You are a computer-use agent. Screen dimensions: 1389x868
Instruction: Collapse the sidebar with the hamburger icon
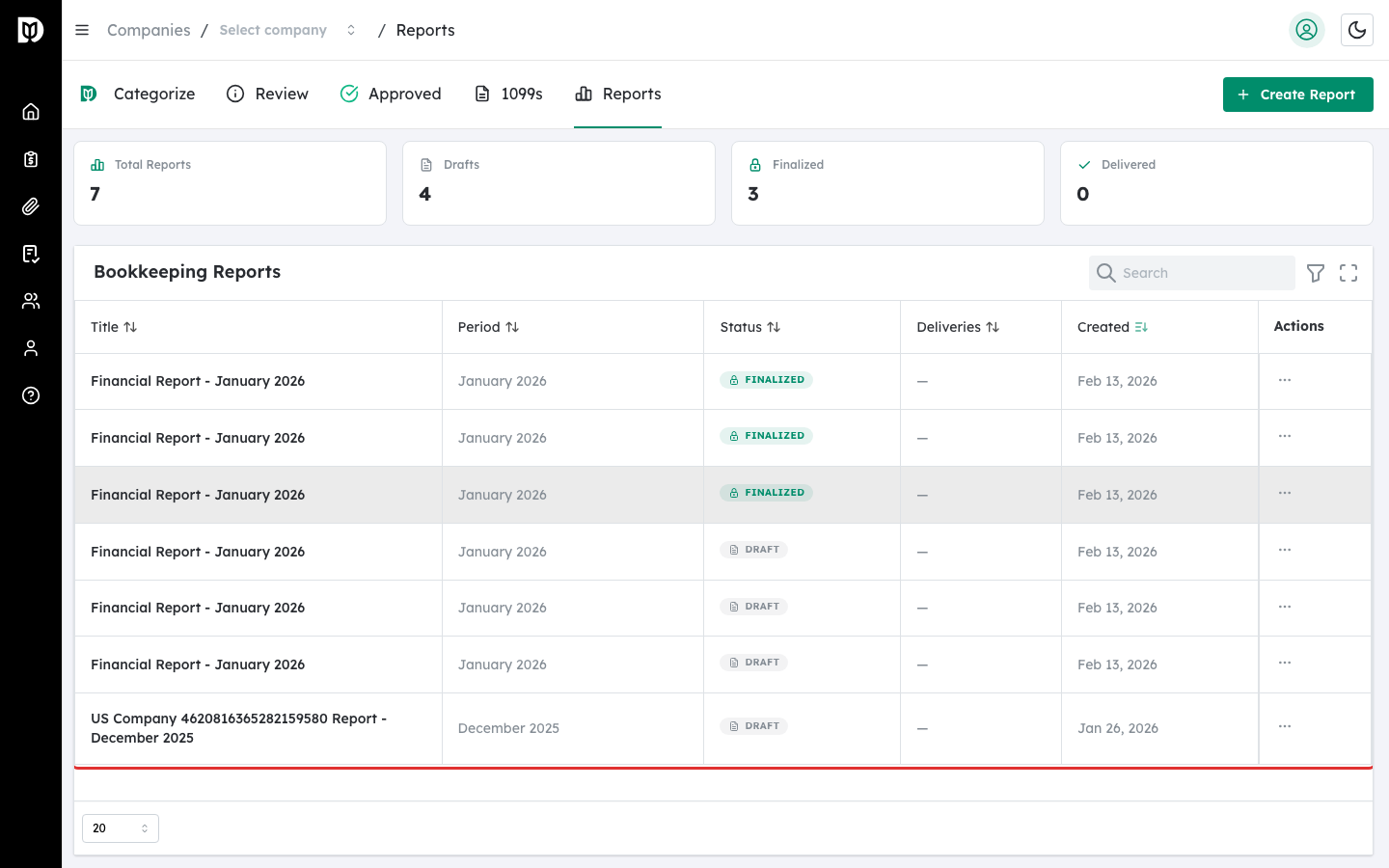[82, 30]
